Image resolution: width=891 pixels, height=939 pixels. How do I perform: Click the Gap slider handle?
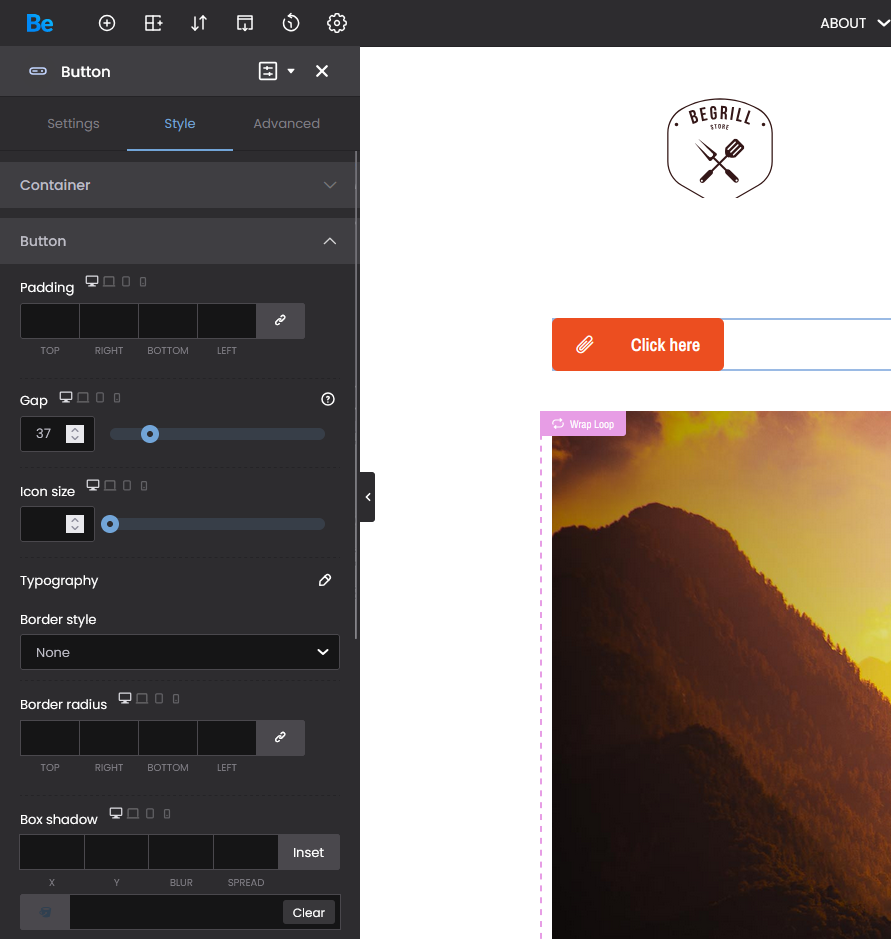(x=150, y=434)
